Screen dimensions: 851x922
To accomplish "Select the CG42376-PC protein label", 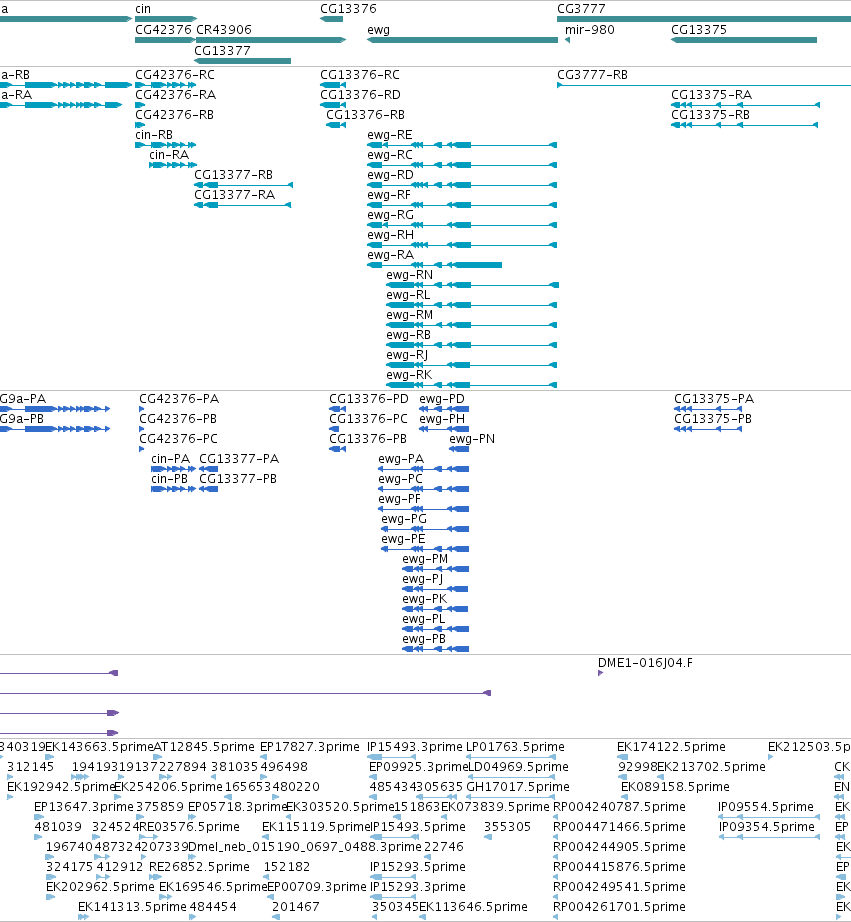I will pos(178,439).
